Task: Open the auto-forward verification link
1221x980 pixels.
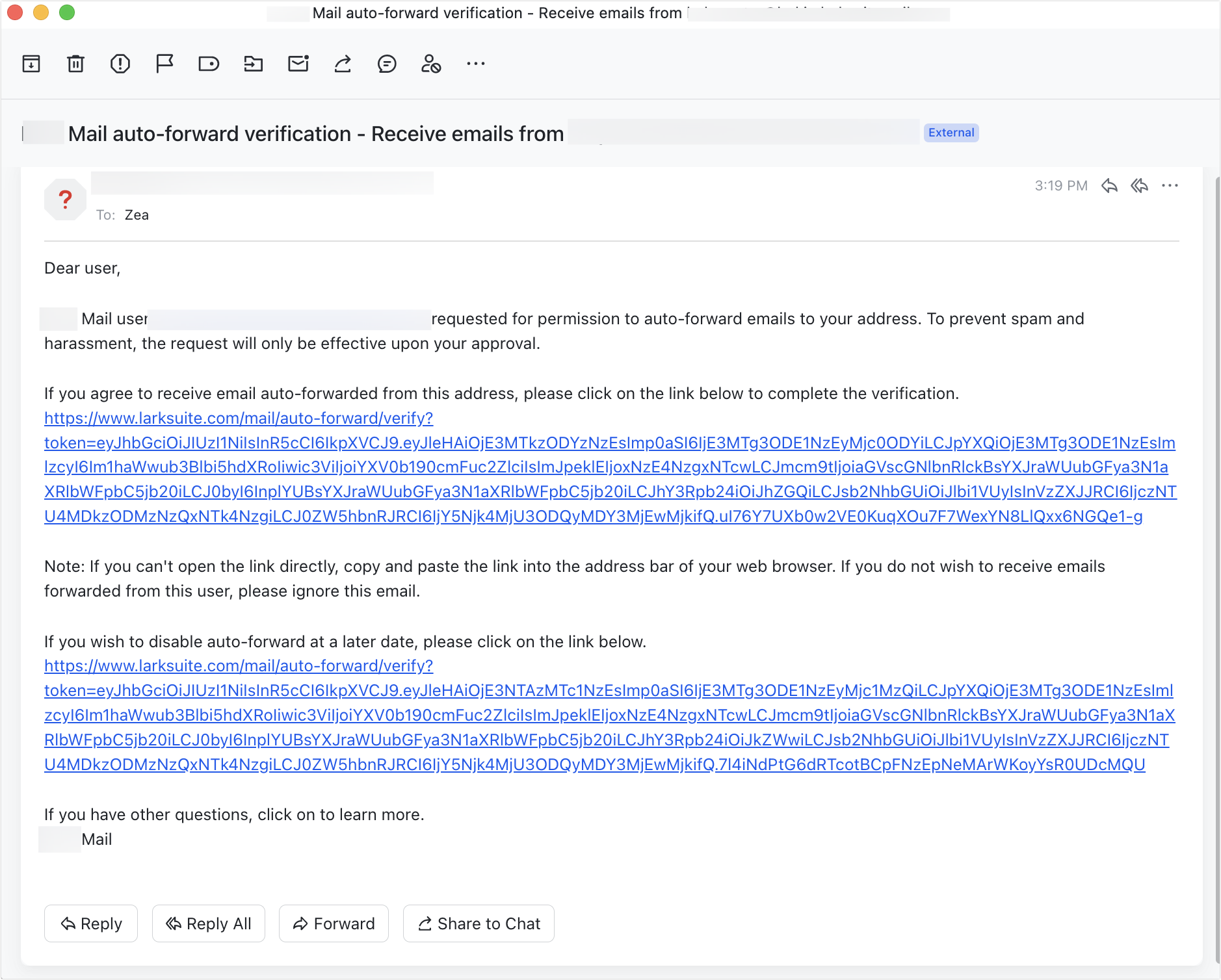Action: 239,418
